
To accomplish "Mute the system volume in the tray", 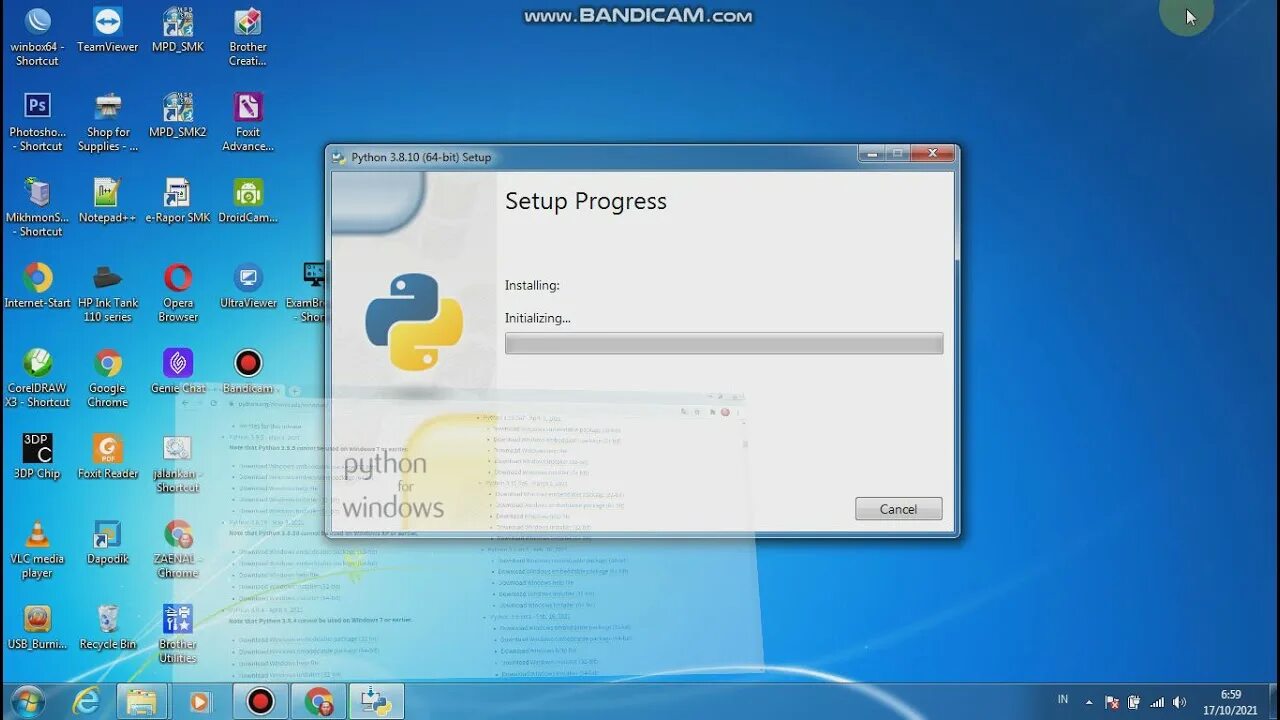I will pyautogui.click(x=1180, y=701).
